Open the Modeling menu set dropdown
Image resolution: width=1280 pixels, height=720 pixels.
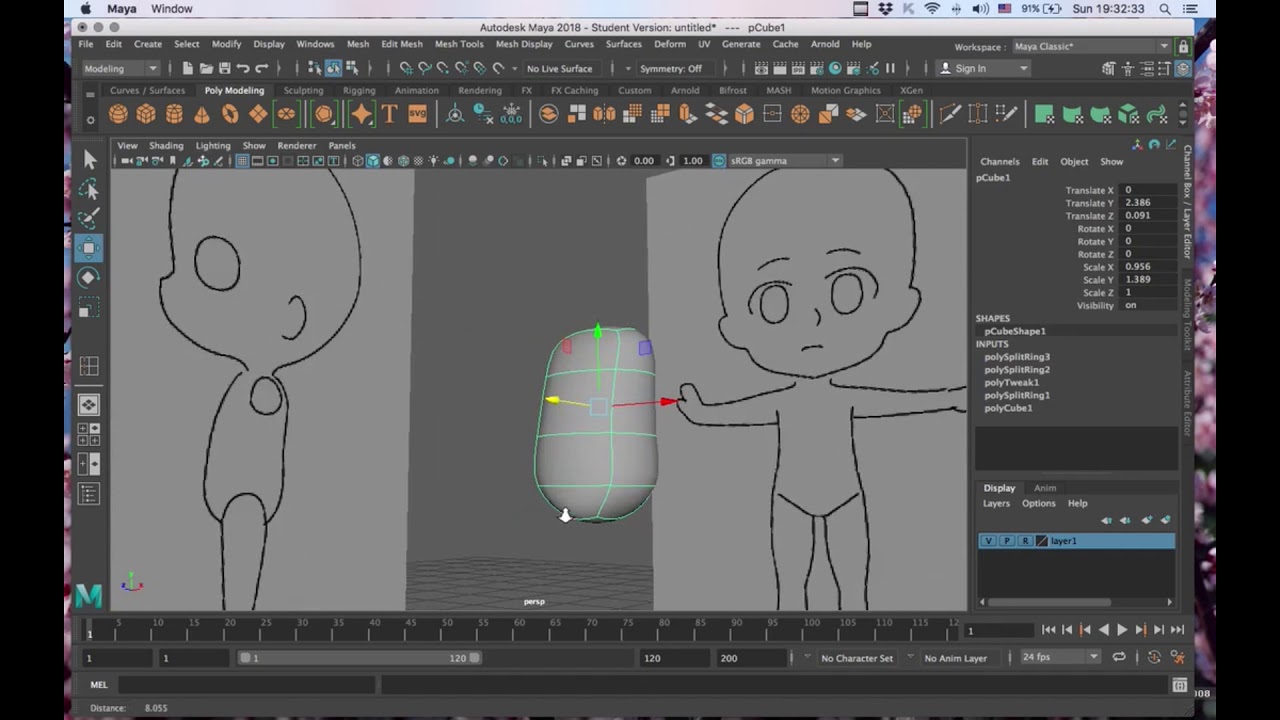point(121,68)
